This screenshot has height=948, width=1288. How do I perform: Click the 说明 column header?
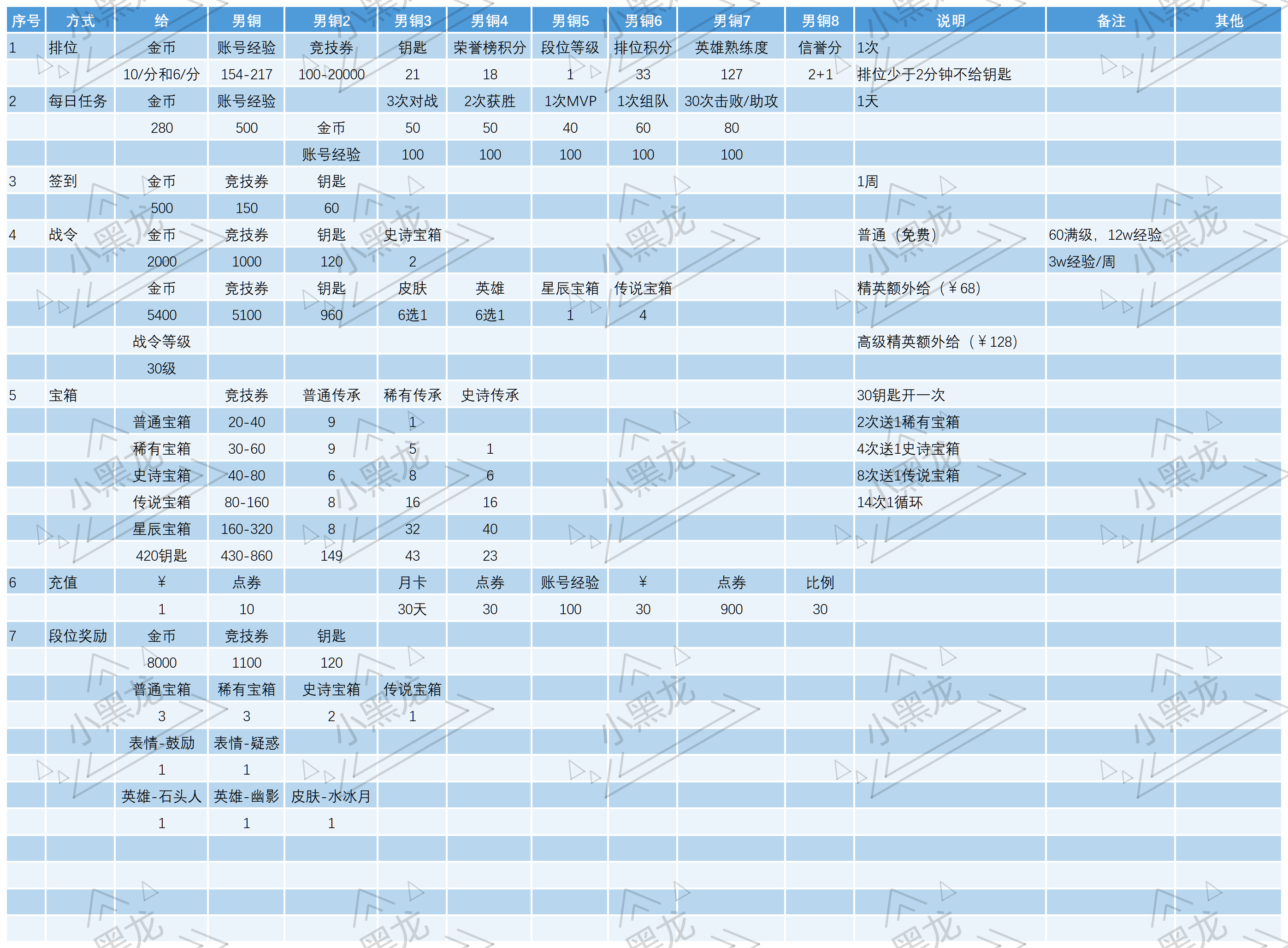coord(950,21)
